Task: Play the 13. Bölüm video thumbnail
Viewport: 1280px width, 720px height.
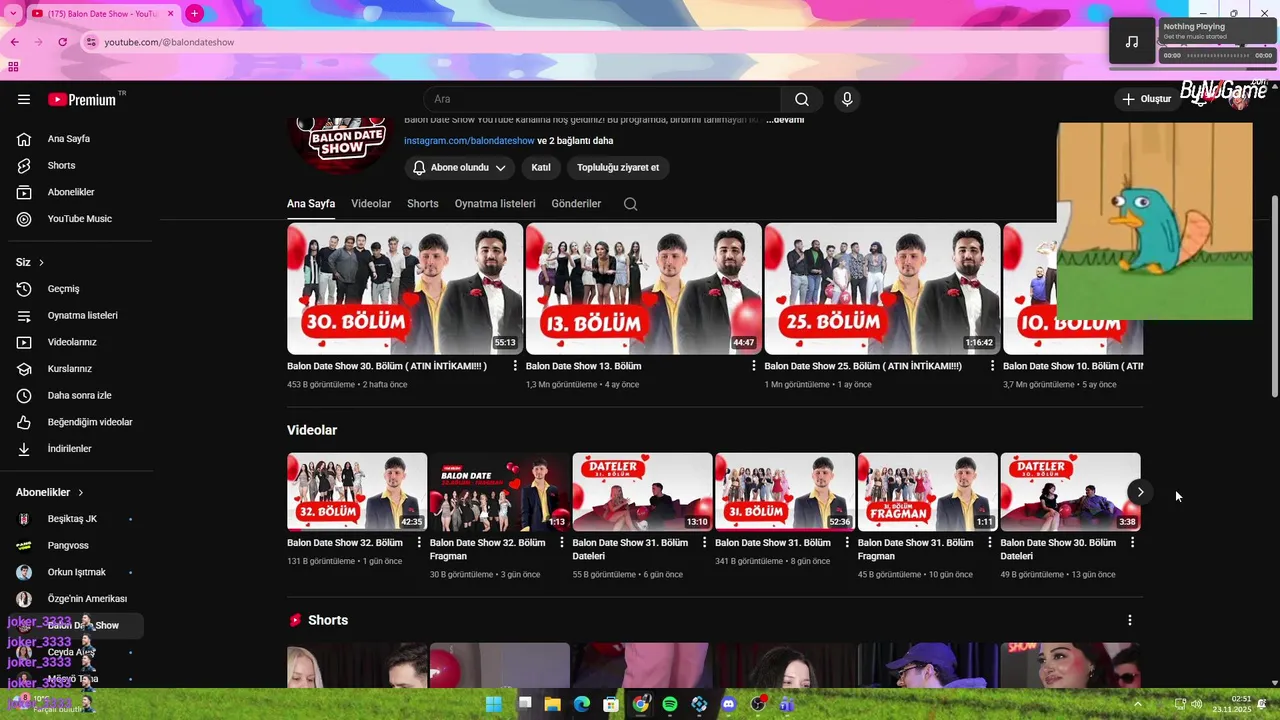Action: tap(643, 289)
